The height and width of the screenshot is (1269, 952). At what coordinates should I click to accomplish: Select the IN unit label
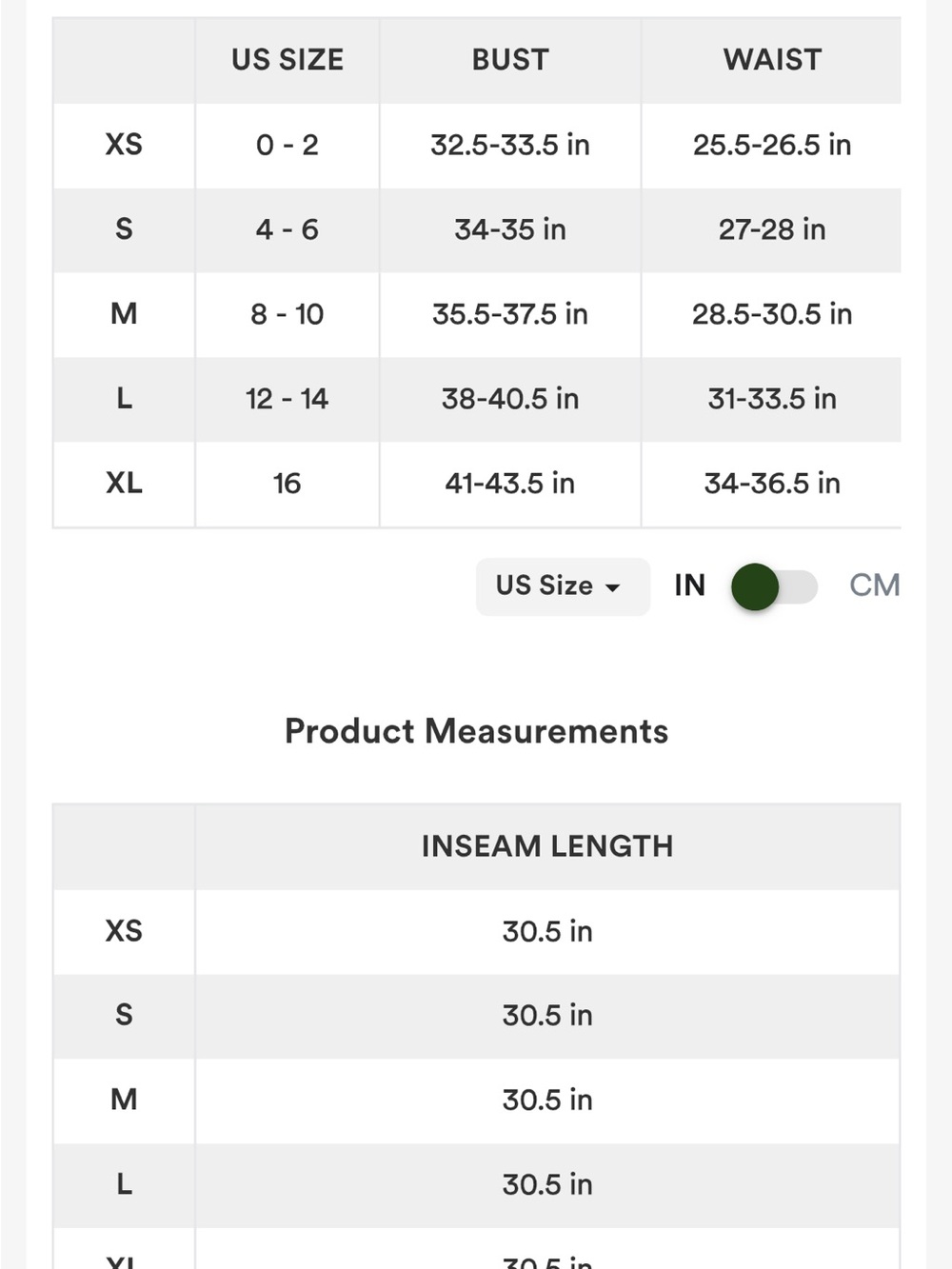click(690, 585)
